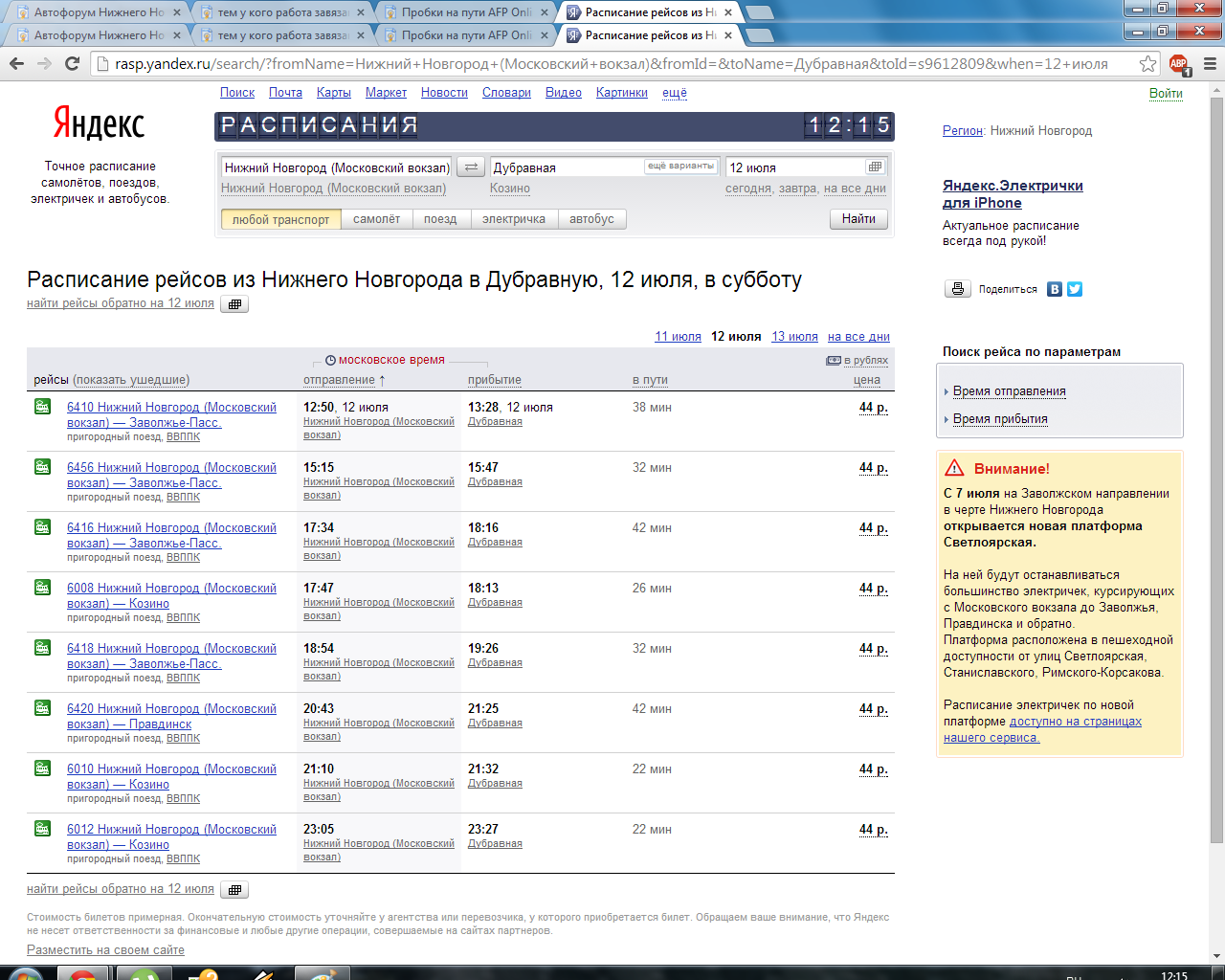Swap departure and destination stations
The width and height of the screenshot is (1225, 980).
(471, 167)
